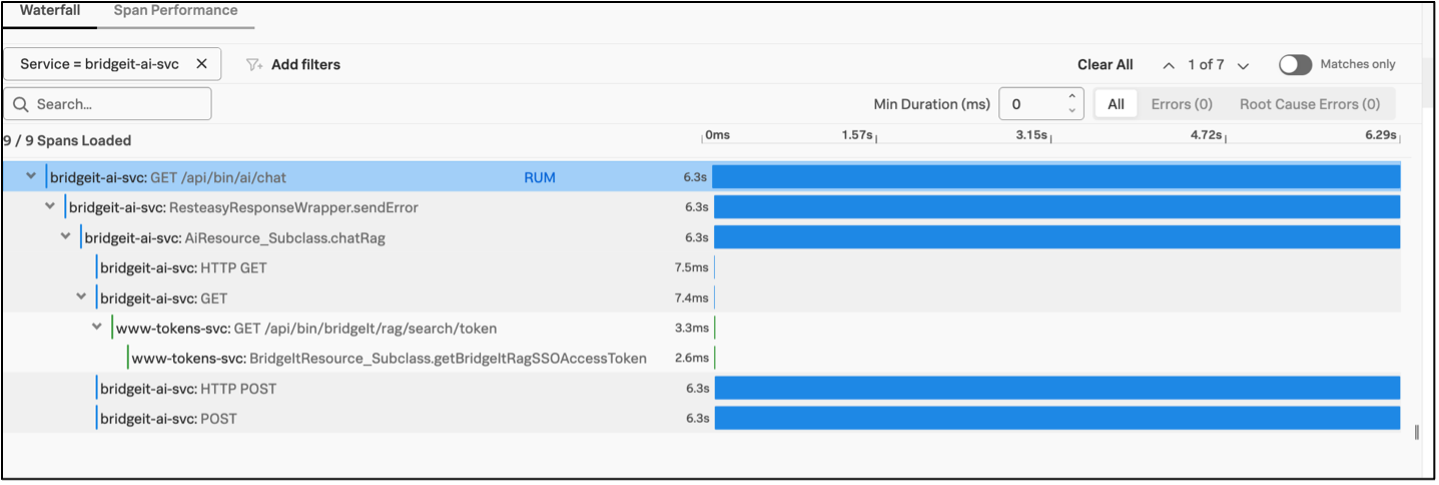Click the HTTP POST span duration bar
Image resolution: width=1439 pixels, height=485 pixels.
(x=1056, y=388)
